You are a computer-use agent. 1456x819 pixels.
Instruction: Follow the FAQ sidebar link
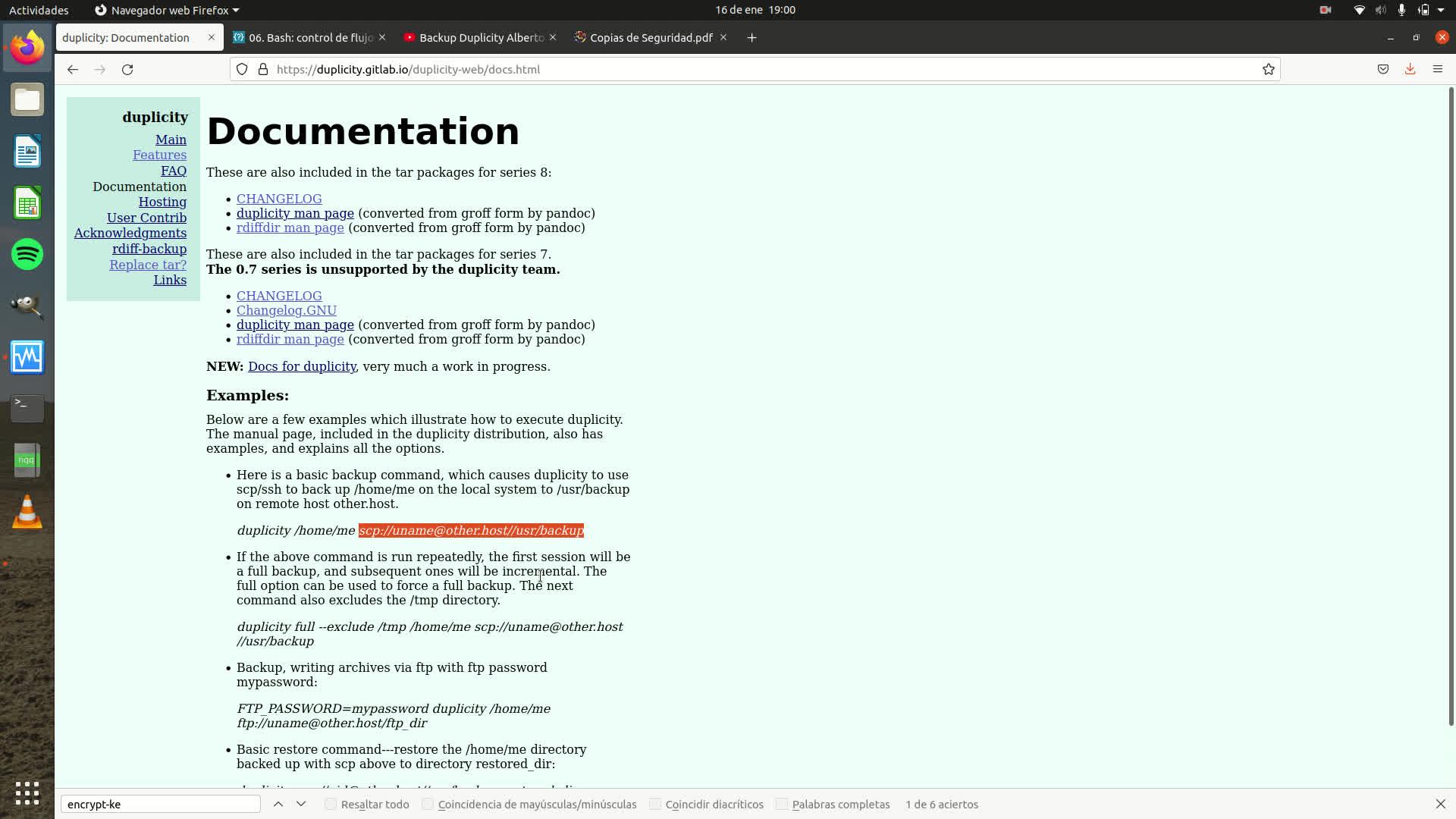pyautogui.click(x=173, y=171)
